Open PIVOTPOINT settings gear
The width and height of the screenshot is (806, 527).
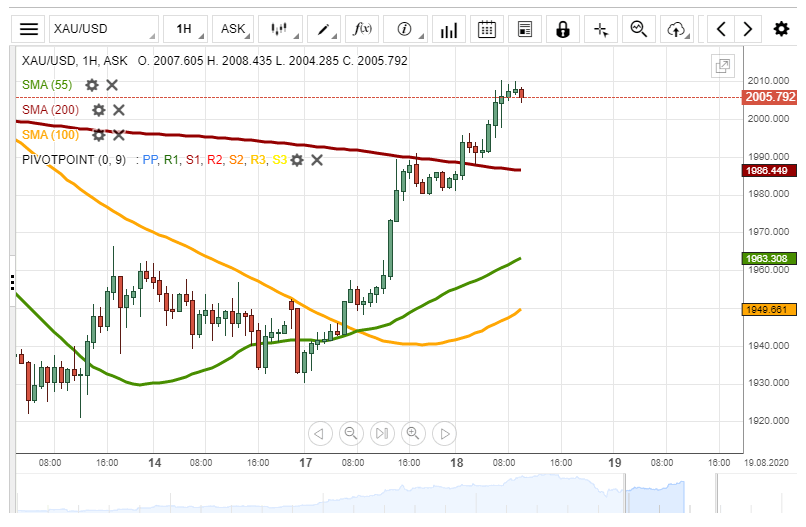tap(297, 160)
